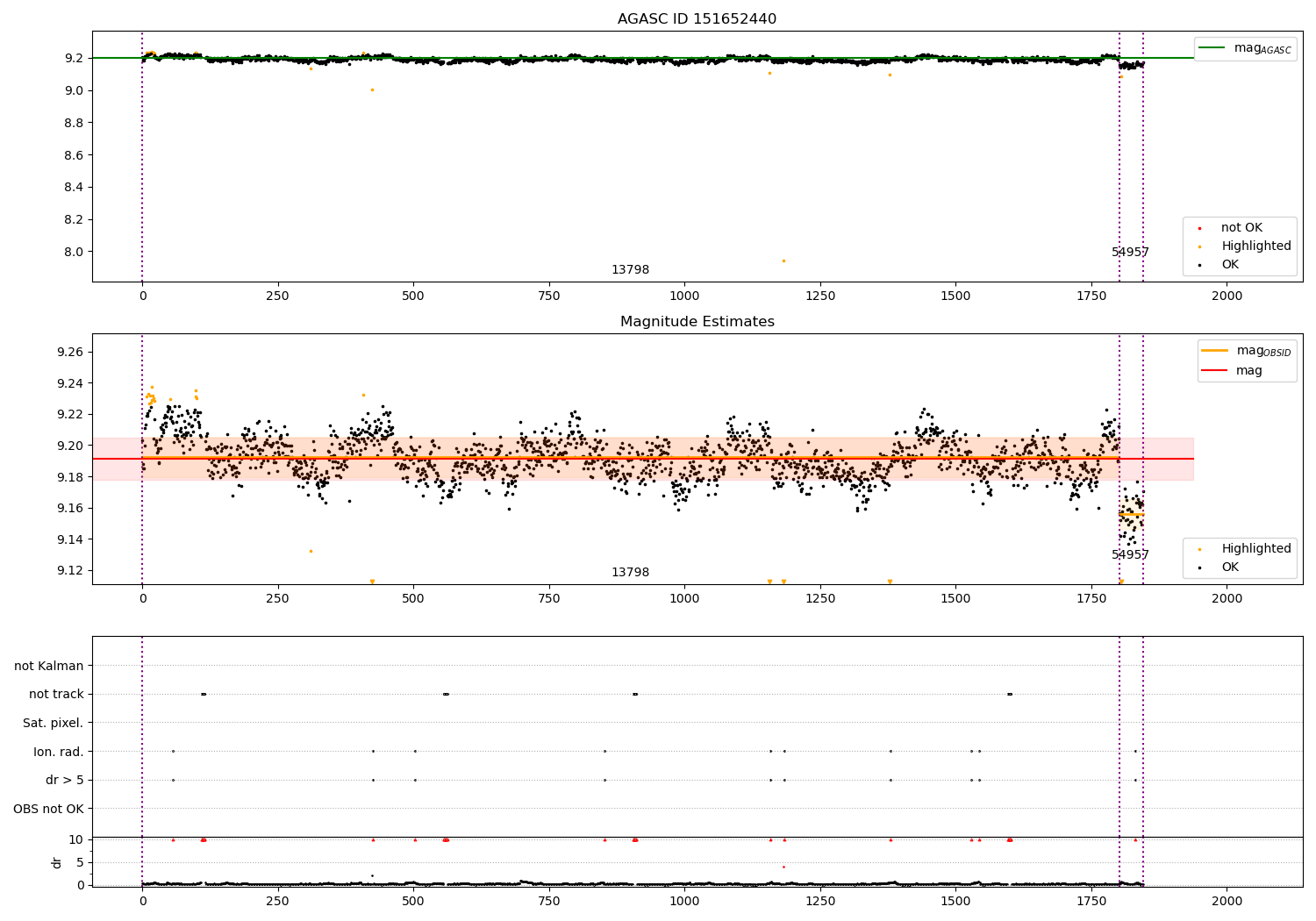Click the "Sat. pixel." row label

(x=54, y=724)
